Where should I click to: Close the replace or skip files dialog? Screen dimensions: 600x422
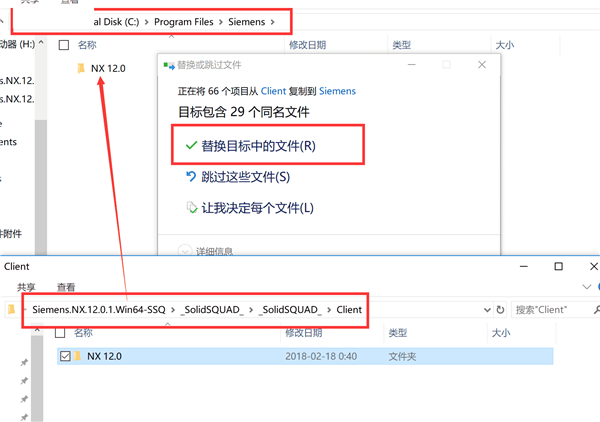(482, 65)
